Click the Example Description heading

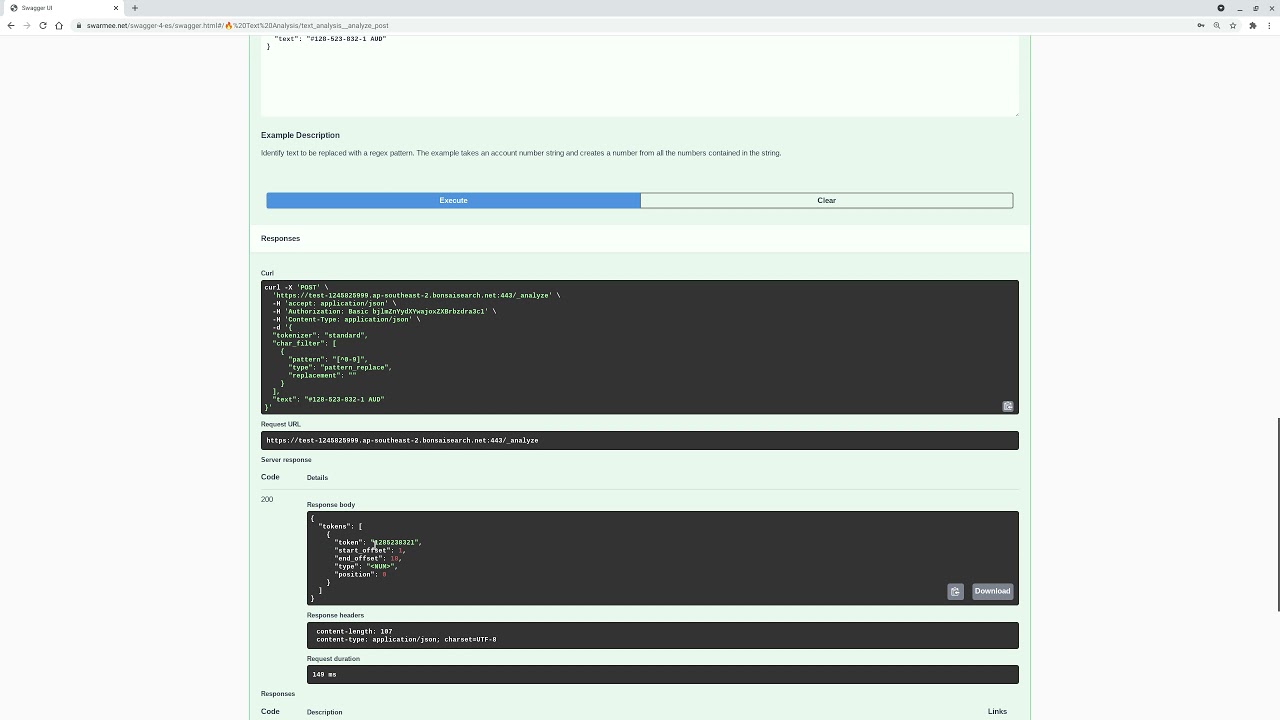coord(300,135)
